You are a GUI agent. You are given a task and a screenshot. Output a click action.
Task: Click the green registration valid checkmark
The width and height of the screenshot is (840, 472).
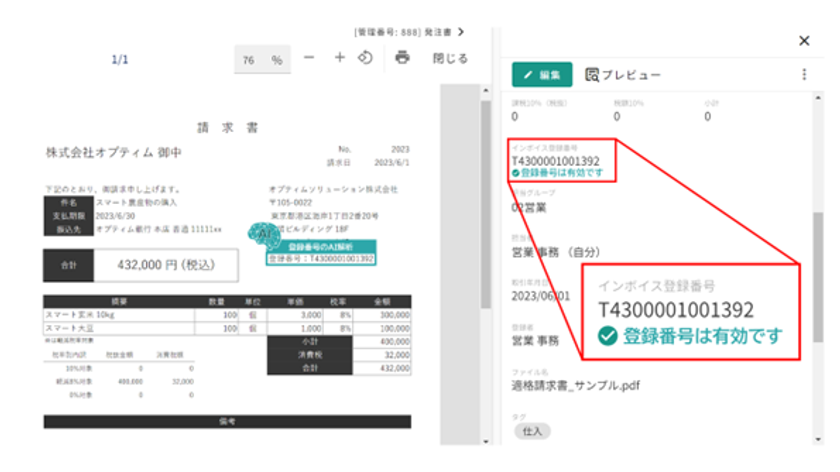(515, 173)
